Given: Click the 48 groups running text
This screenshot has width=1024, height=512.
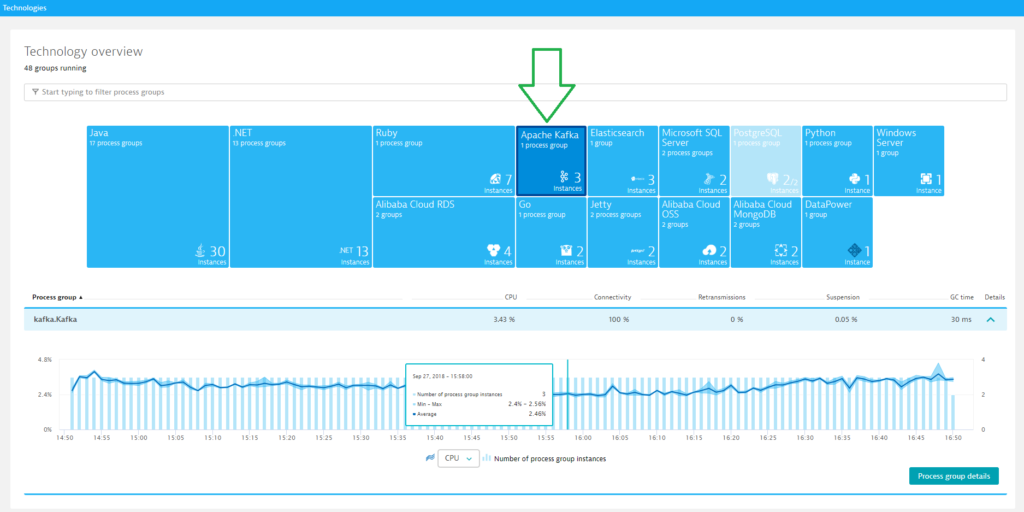Looking at the screenshot, I should tap(55, 68).
